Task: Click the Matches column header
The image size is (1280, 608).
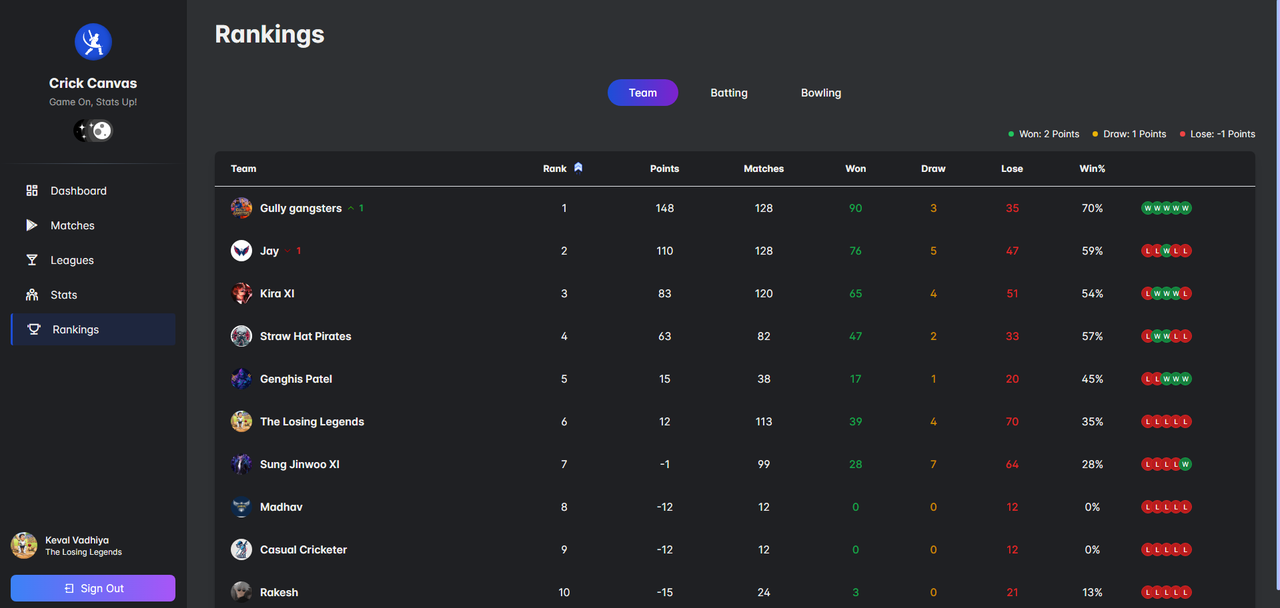Action: pos(764,169)
